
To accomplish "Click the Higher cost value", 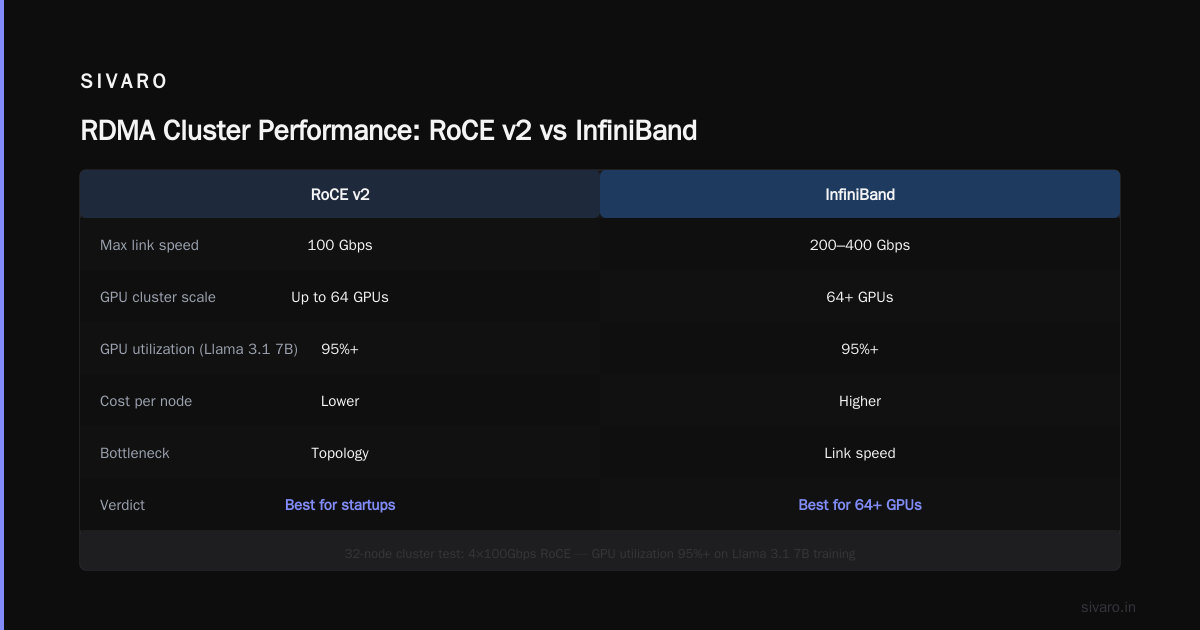I will (860, 401).
